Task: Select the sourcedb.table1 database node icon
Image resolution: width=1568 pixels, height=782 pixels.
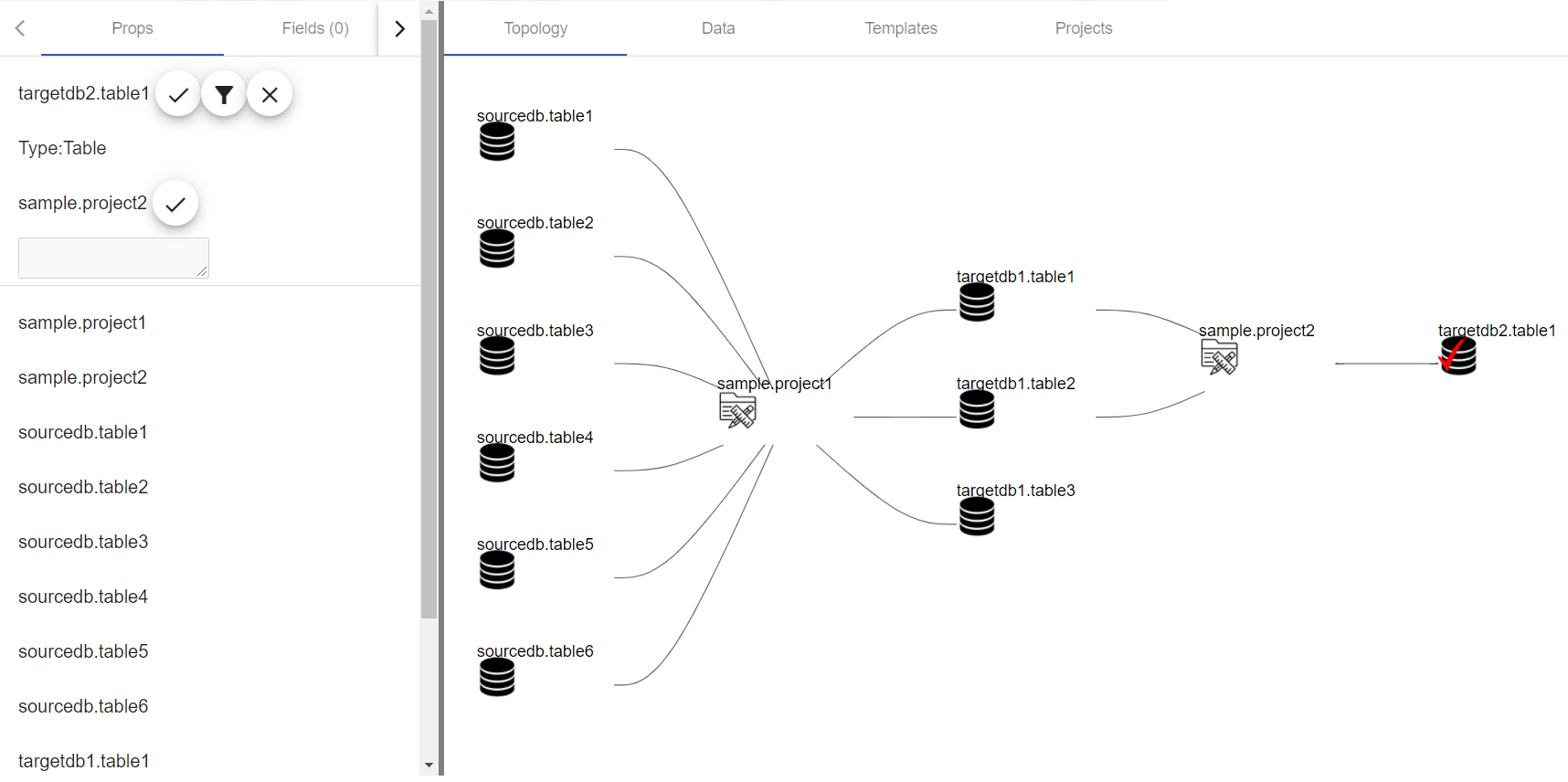Action: click(x=497, y=142)
